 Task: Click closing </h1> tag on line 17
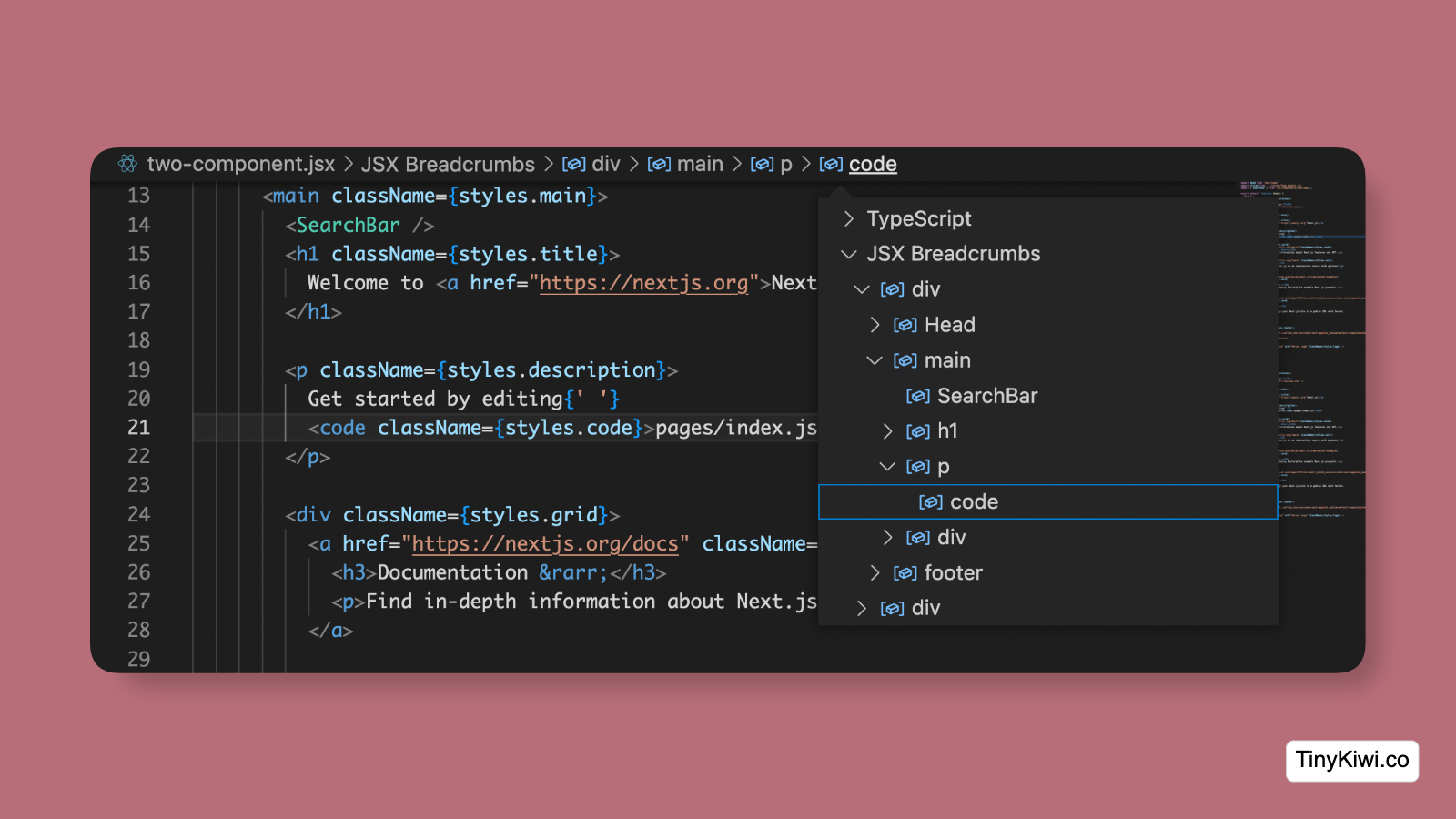pyautogui.click(x=313, y=312)
